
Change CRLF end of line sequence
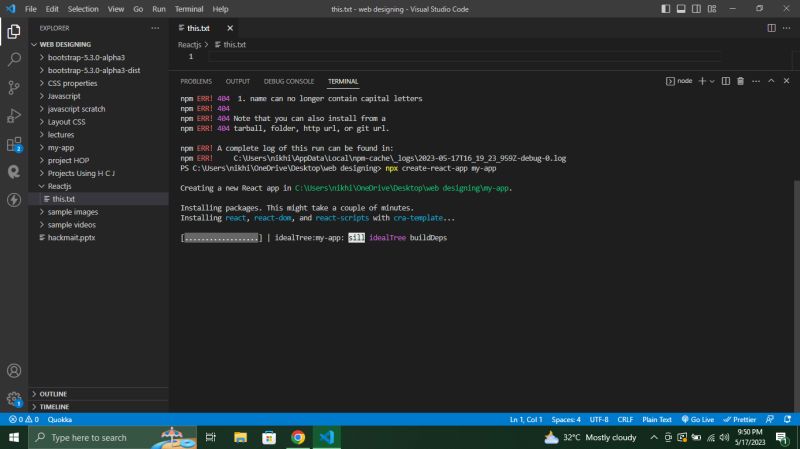pos(625,419)
